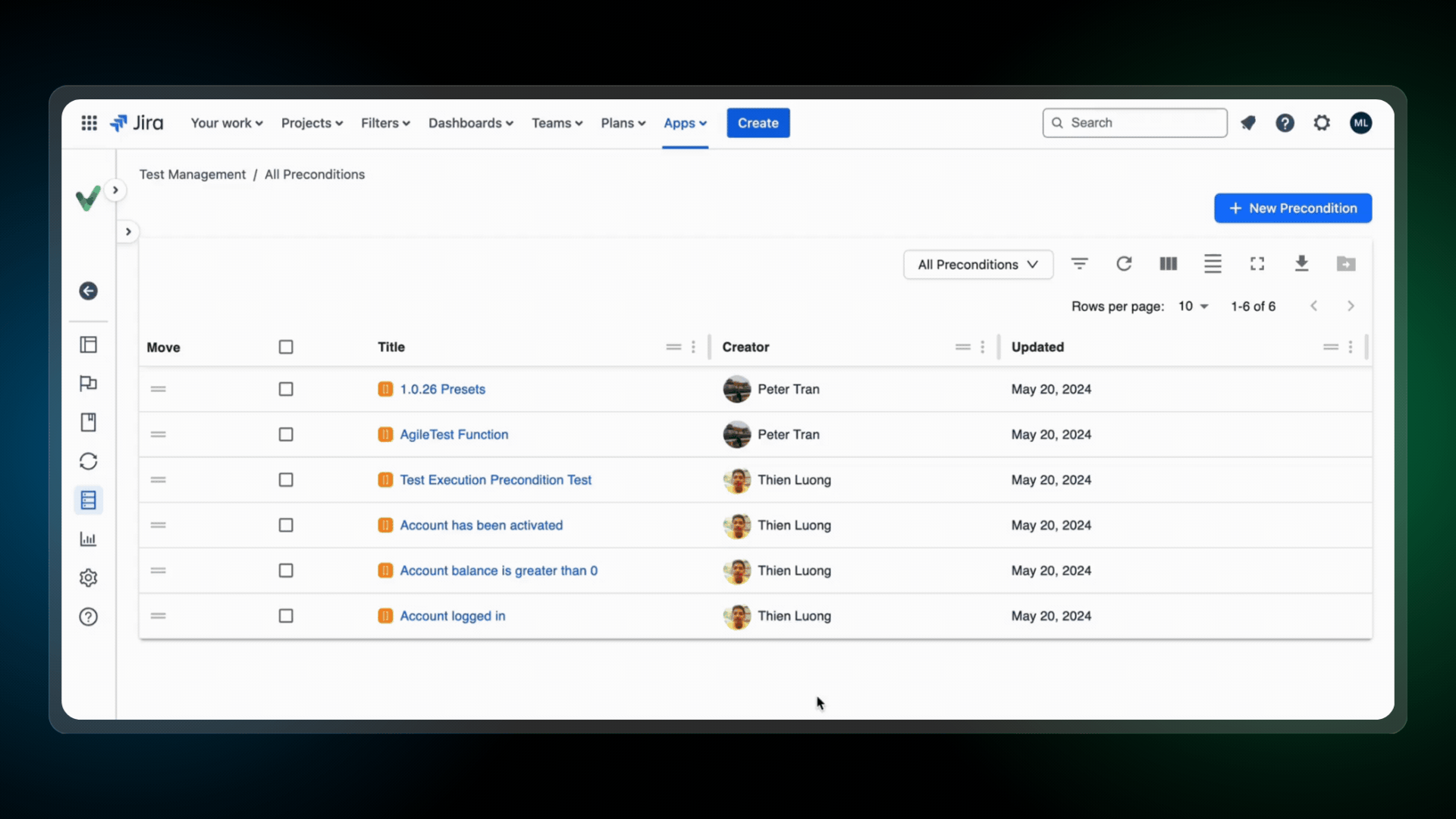Open the All Preconditions dropdown
Screen dimensions: 1456x819
click(977, 265)
